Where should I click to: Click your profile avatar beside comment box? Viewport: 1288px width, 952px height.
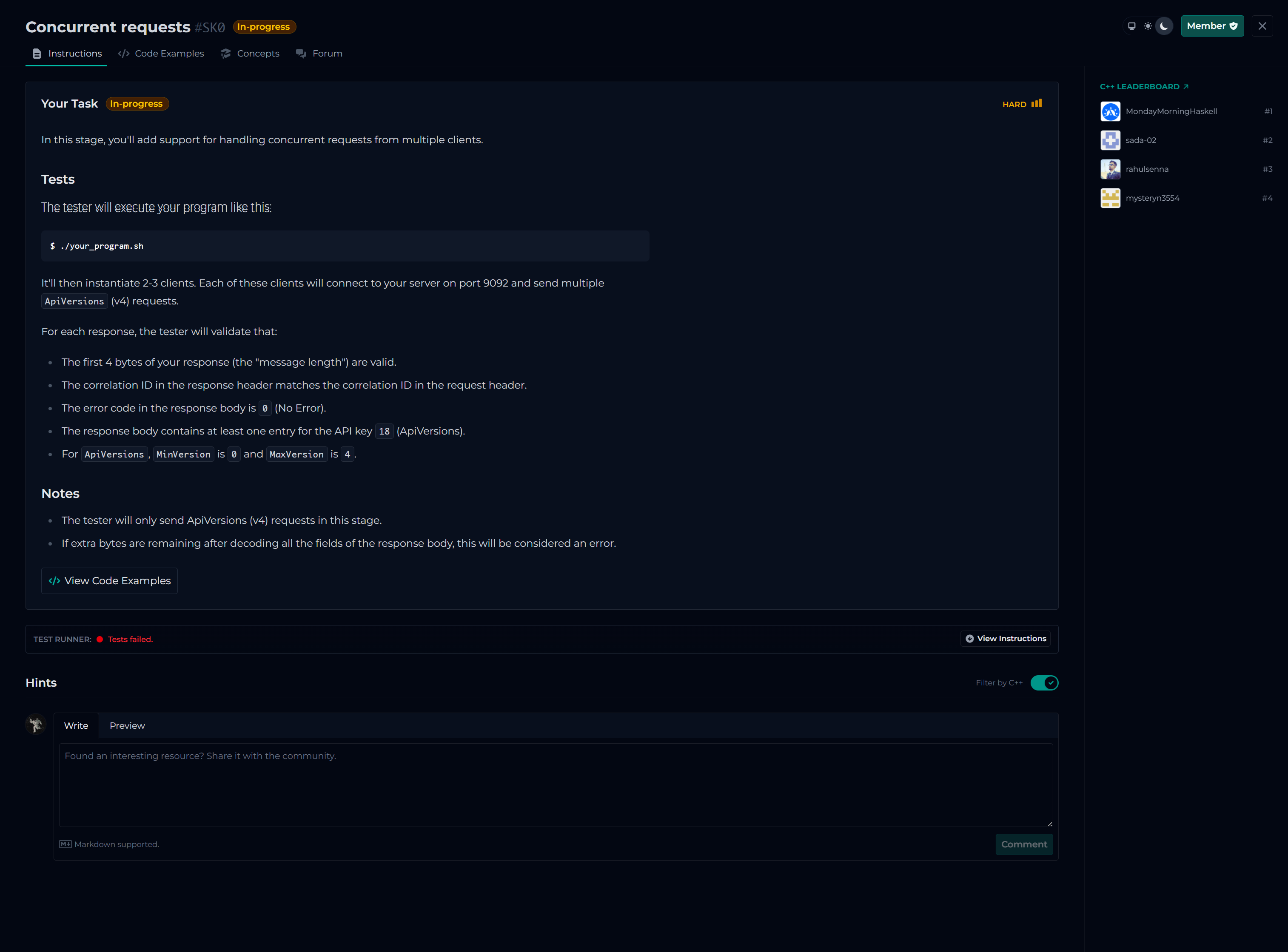point(36,725)
